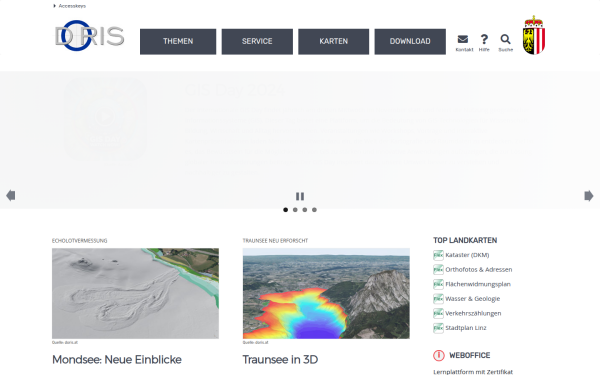Viewport: 600px width, 375px height.
Task: Open the Traunsee 3D image thumbnail
Action: click(326, 293)
